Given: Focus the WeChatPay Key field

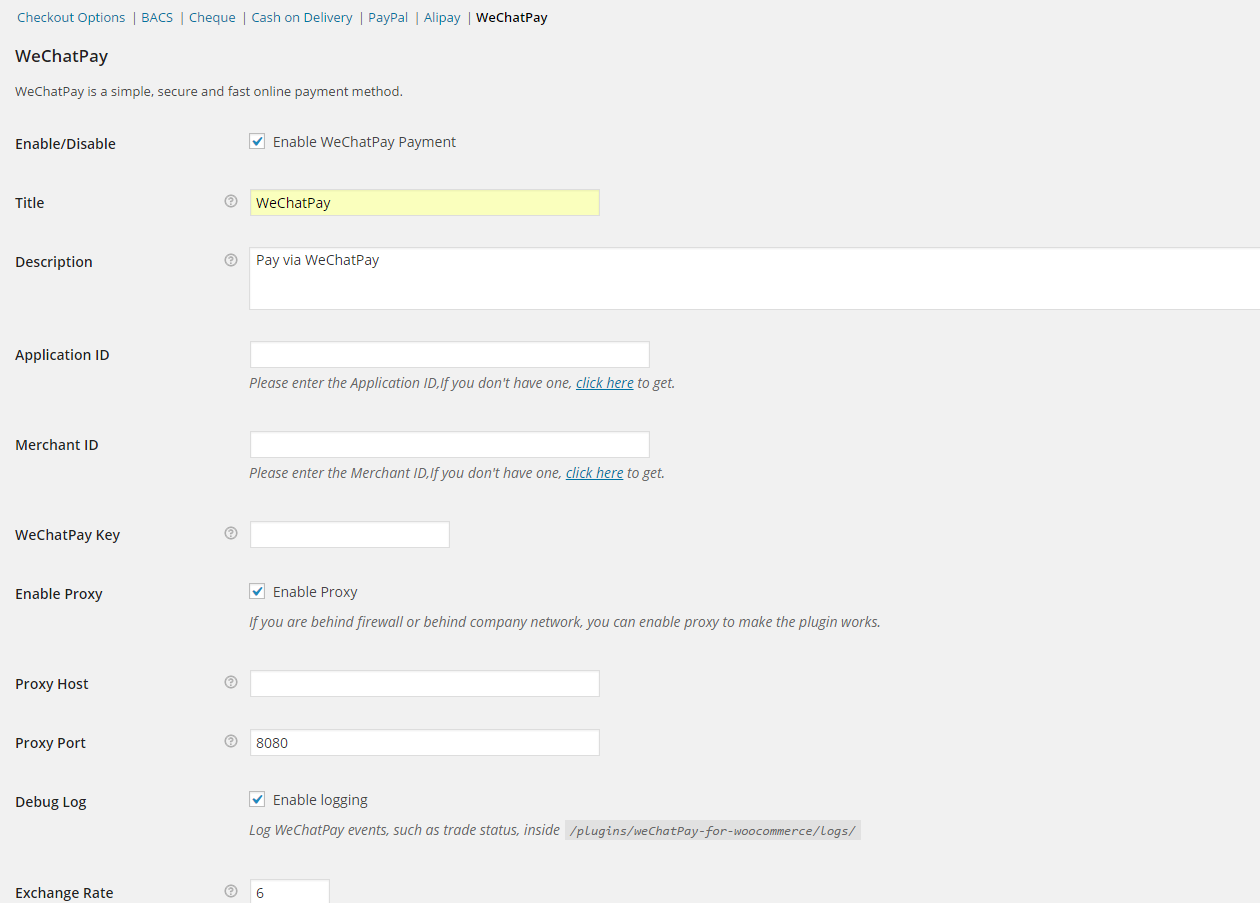Looking at the screenshot, I should pos(349,535).
